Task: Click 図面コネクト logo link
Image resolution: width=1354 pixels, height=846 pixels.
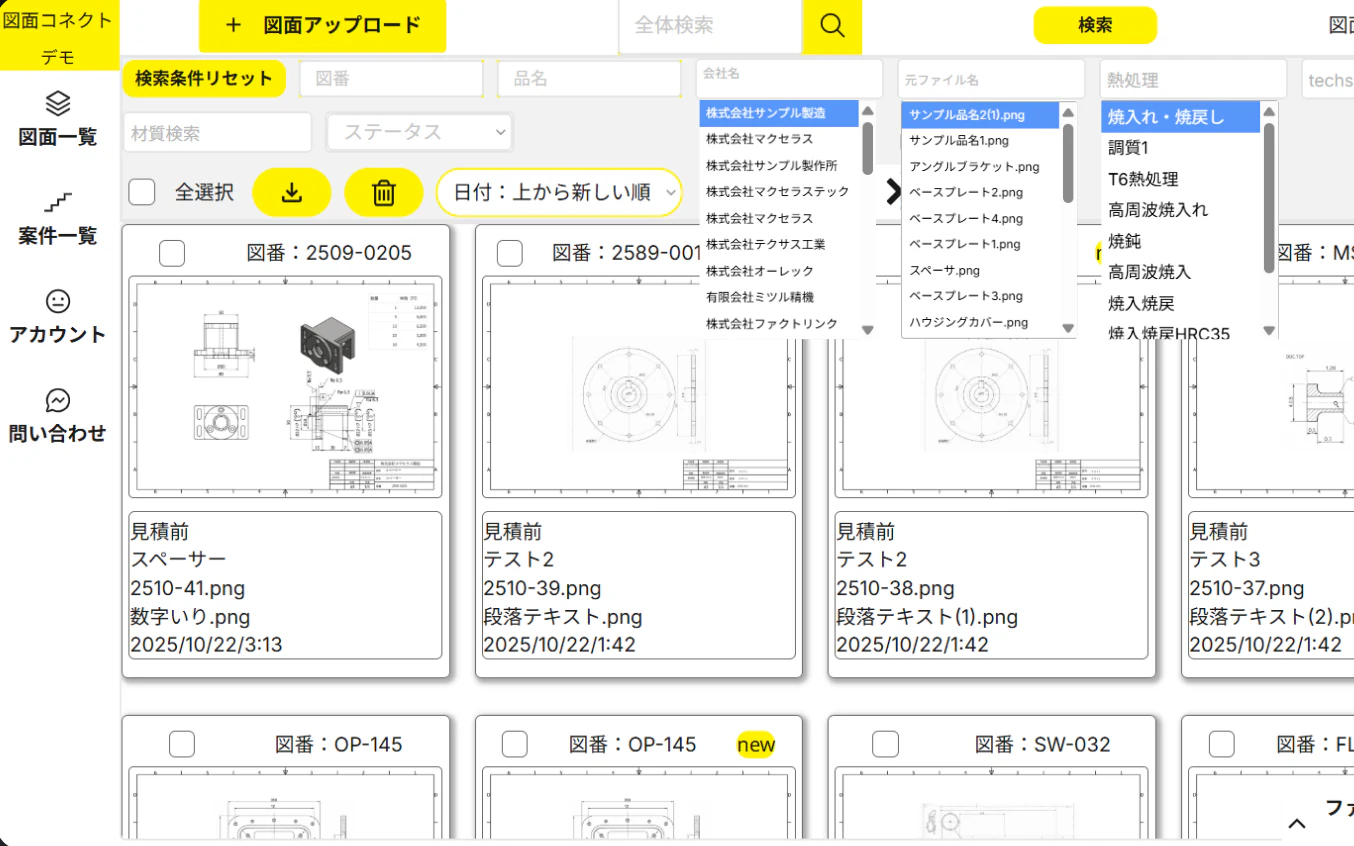Action: pyautogui.click(x=58, y=22)
